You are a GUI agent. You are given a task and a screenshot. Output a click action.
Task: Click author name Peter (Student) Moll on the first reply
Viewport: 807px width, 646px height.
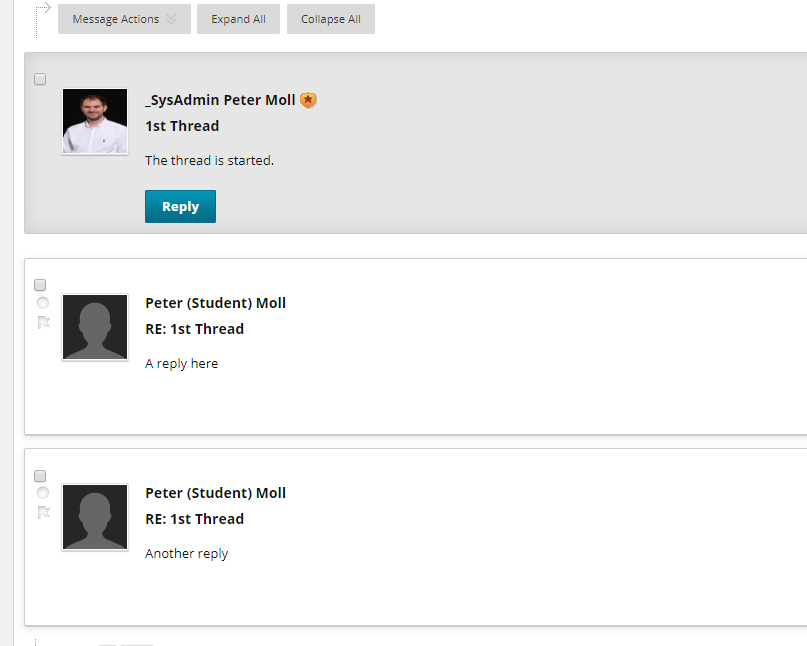point(216,303)
